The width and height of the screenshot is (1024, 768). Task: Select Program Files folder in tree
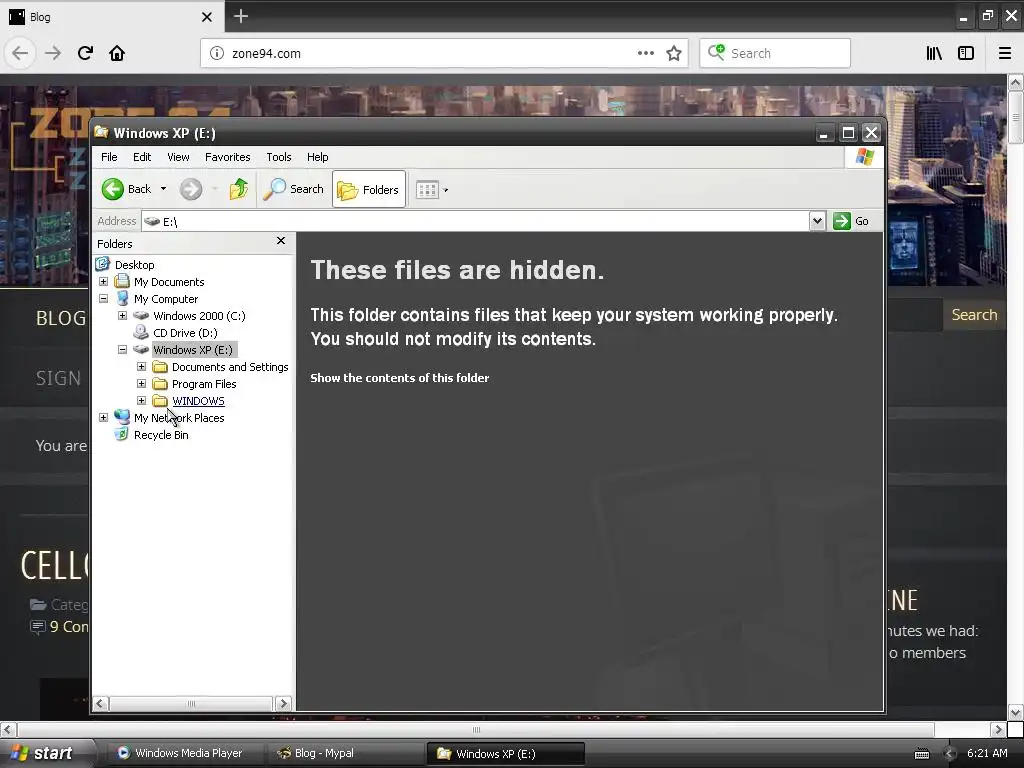click(x=204, y=384)
